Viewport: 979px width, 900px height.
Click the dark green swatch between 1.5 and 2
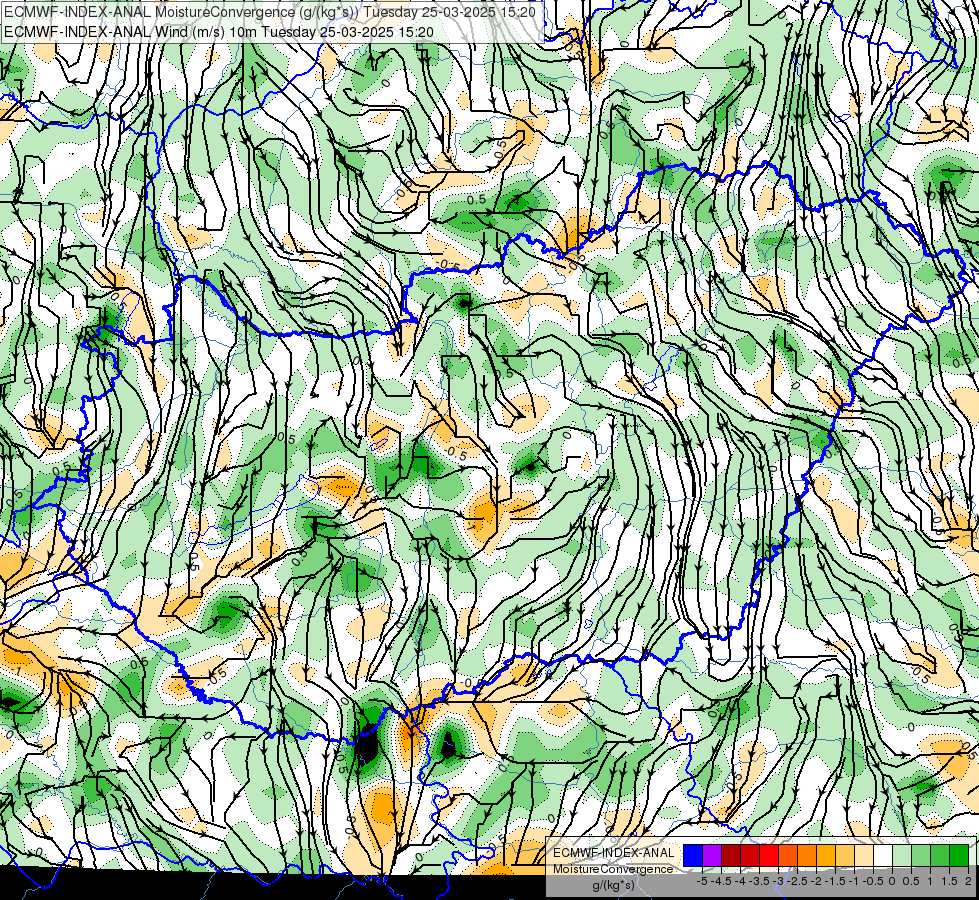pos(959,856)
